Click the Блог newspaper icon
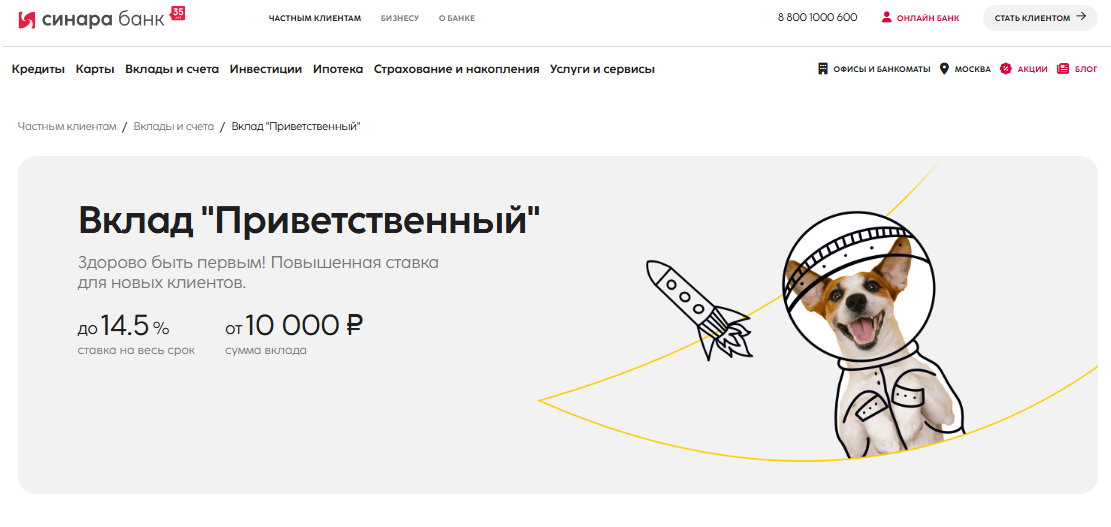Screen dimensions: 1111x527 (1062, 69)
